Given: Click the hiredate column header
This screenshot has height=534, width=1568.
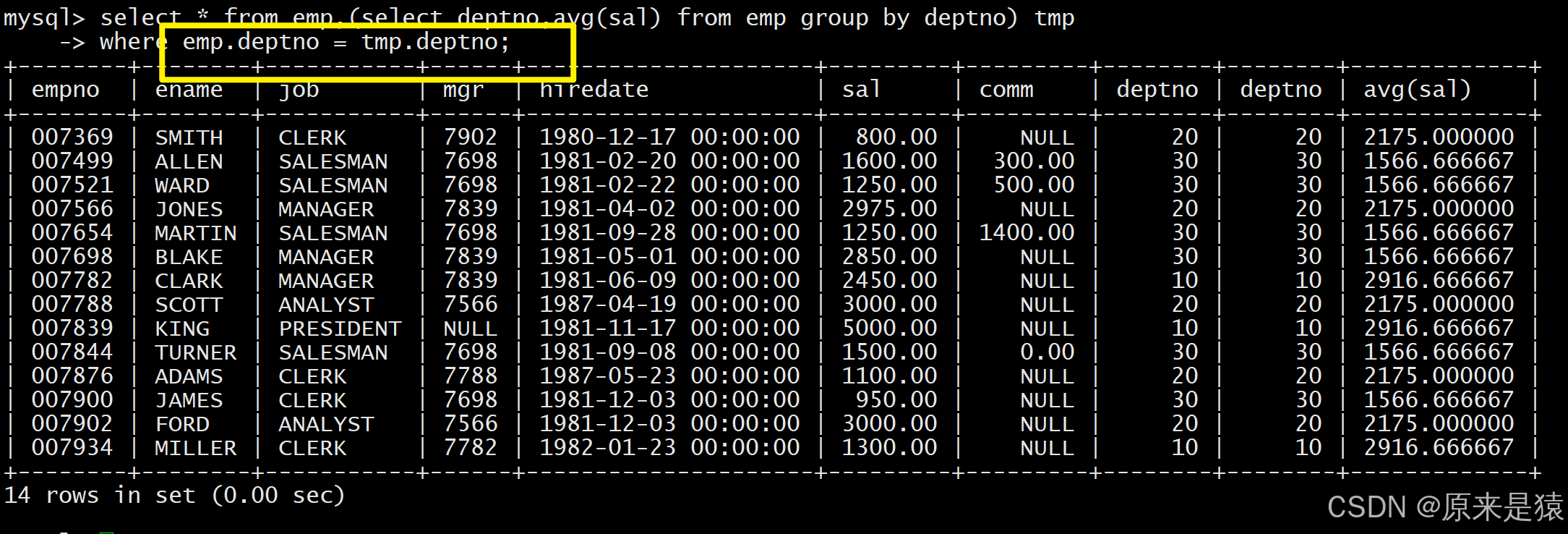Looking at the screenshot, I should pos(594,90).
